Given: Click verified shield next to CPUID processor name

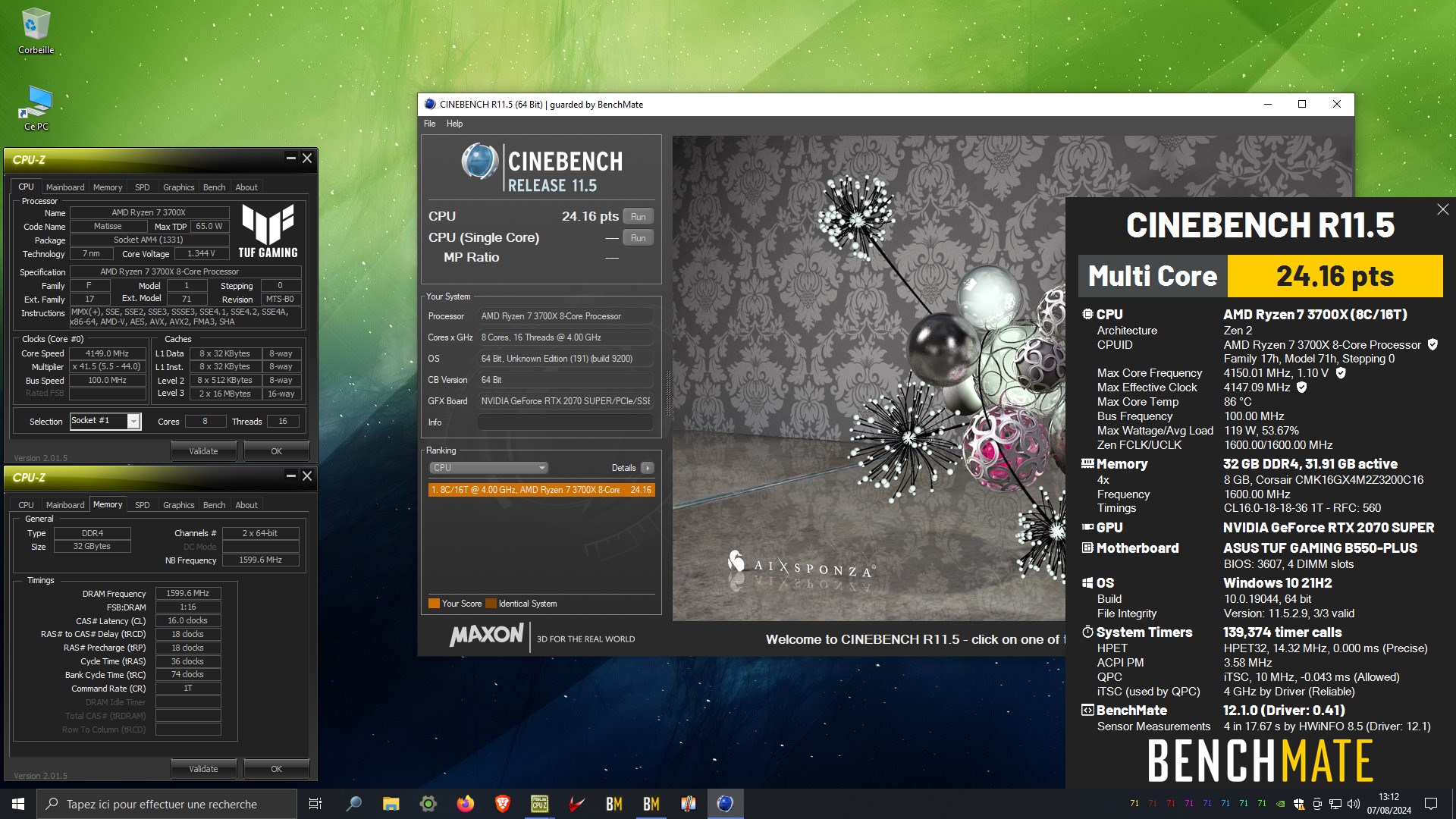Looking at the screenshot, I should pyautogui.click(x=1432, y=344).
